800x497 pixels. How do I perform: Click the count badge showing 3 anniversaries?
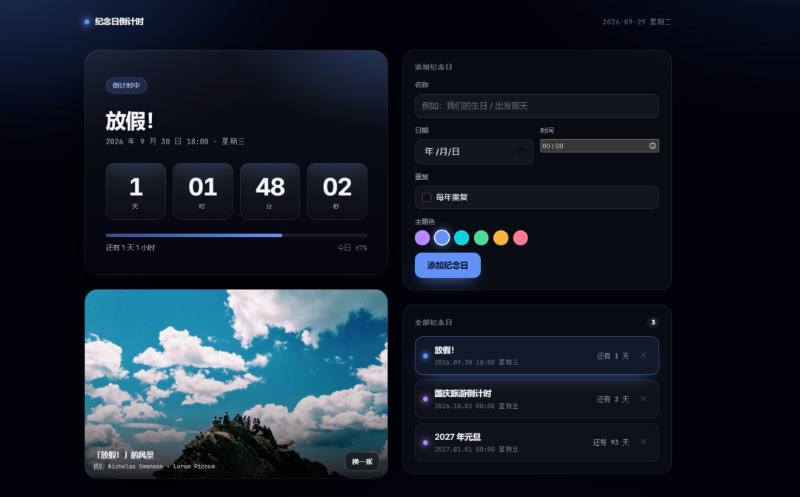click(653, 322)
